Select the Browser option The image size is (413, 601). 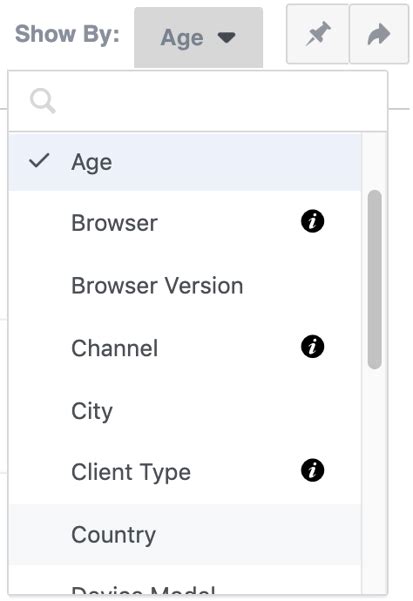click(x=185, y=222)
